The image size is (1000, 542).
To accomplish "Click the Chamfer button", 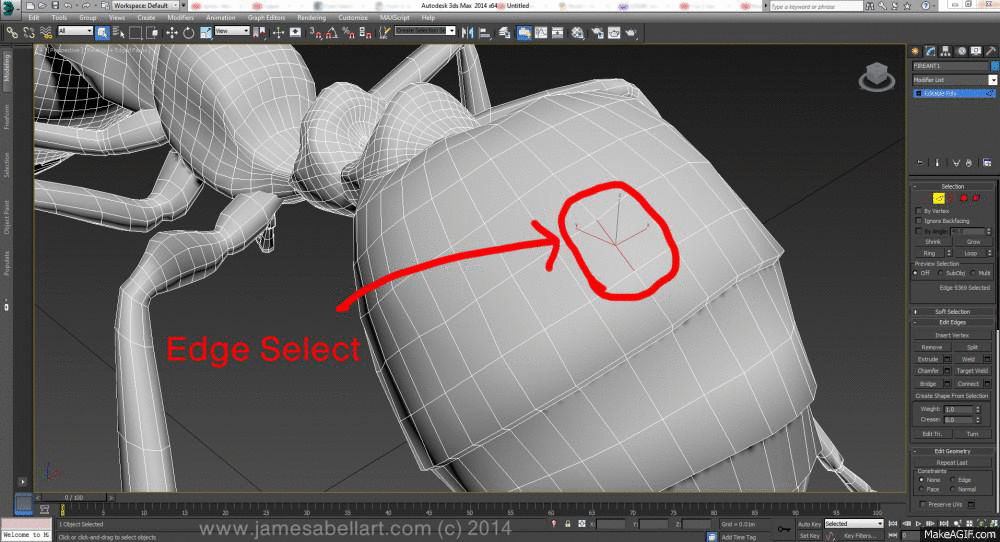I will click(x=929, y=370).
